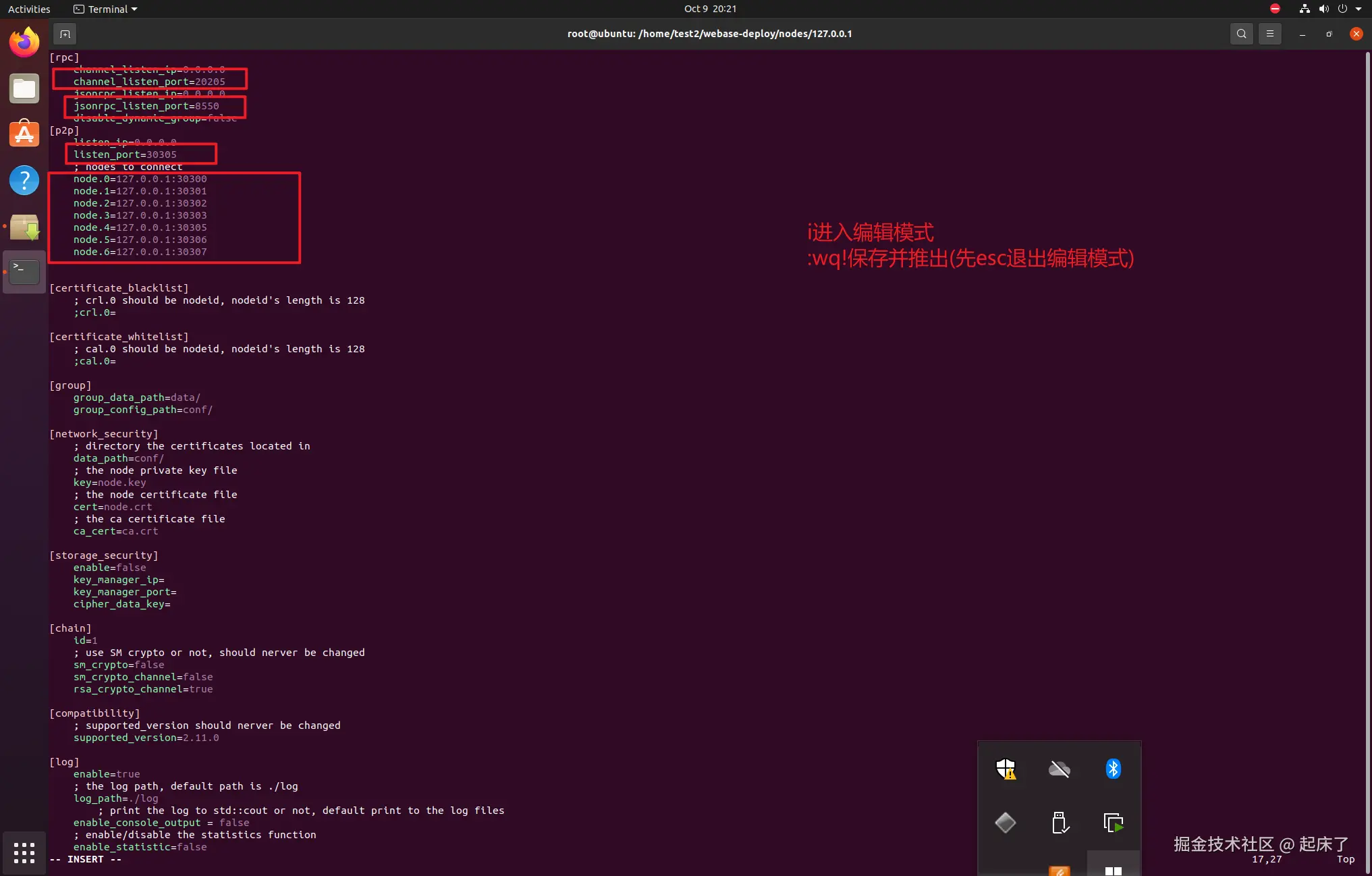This screenshot has width=1372, height=876.
Task: Open the system menu dropdown arrow
Action: 1359,9
